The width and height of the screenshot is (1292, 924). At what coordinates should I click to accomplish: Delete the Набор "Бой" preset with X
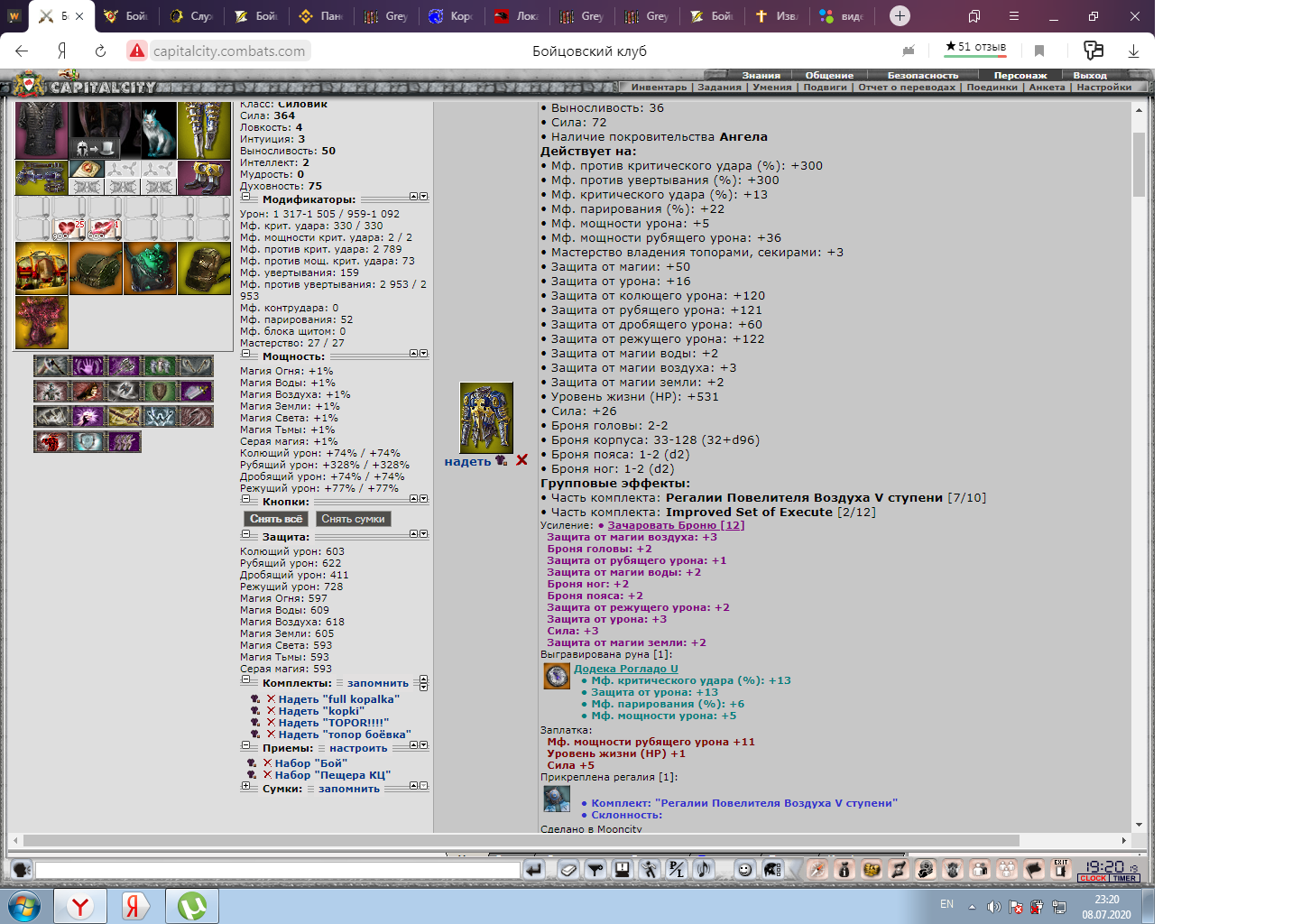[267, 762]
